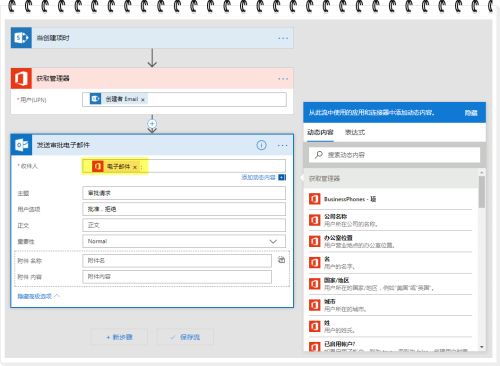The image size is (500, 366).
Task: Click 隐藏 to hide dynamic content panel
Action: click(x=471, y=113)
